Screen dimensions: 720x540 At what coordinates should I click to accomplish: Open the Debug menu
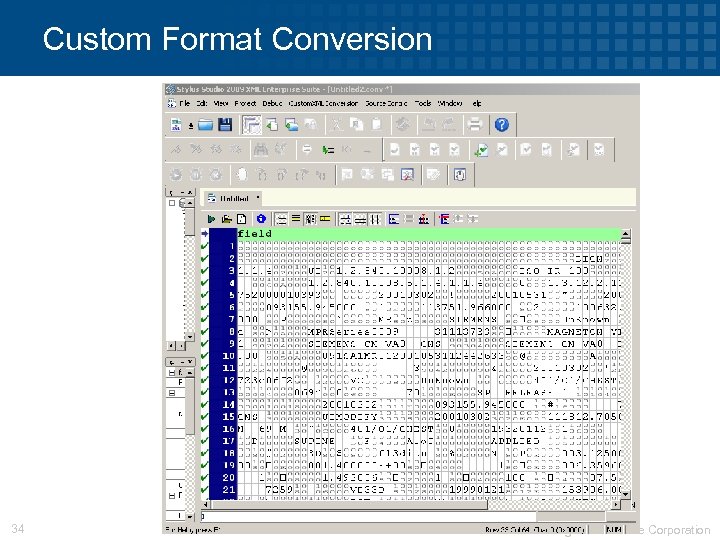click(272, 103)
